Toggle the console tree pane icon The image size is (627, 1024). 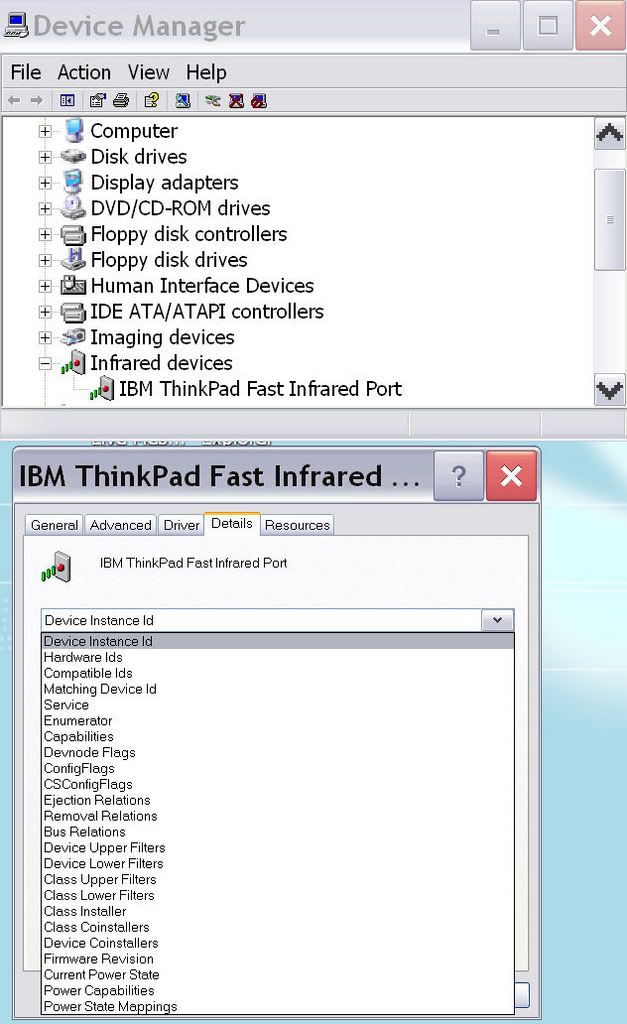click(x=67, y=100)
